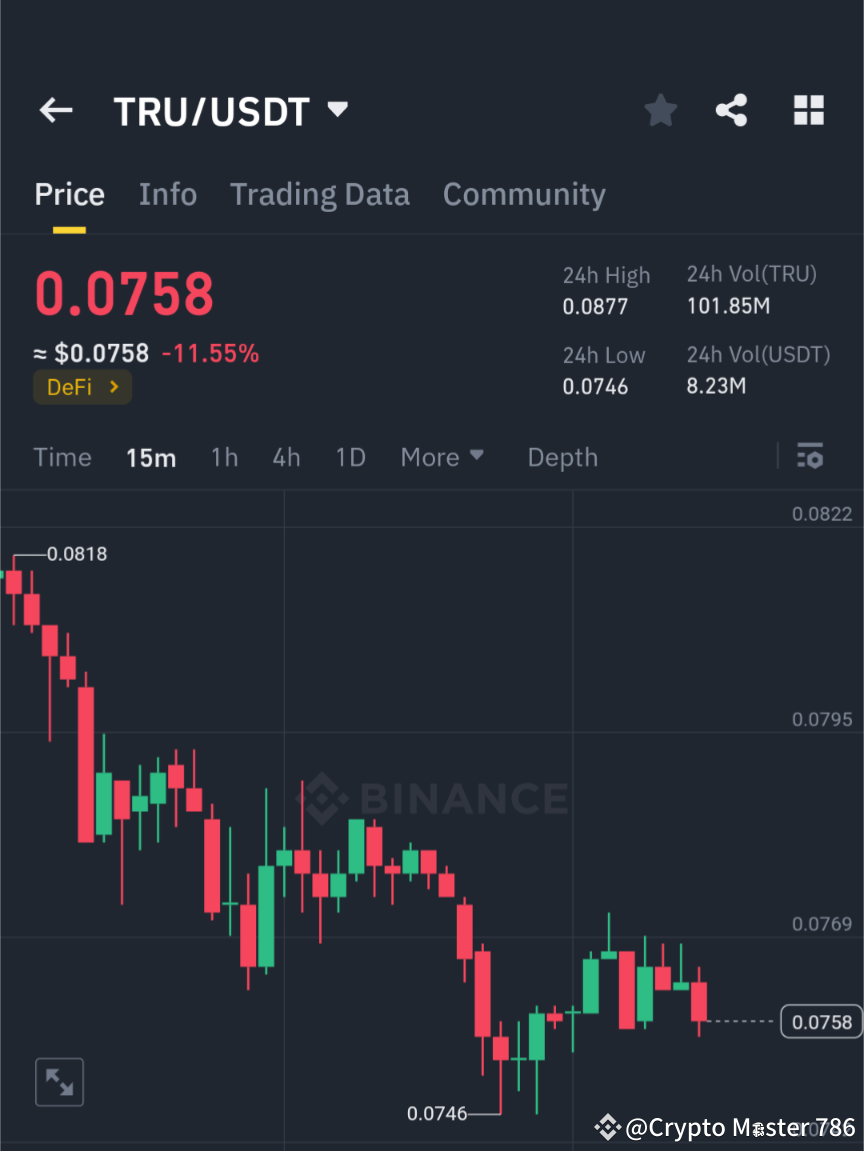Open the share options icon
The image size is (864, 1151).
(x=732, y=110)
